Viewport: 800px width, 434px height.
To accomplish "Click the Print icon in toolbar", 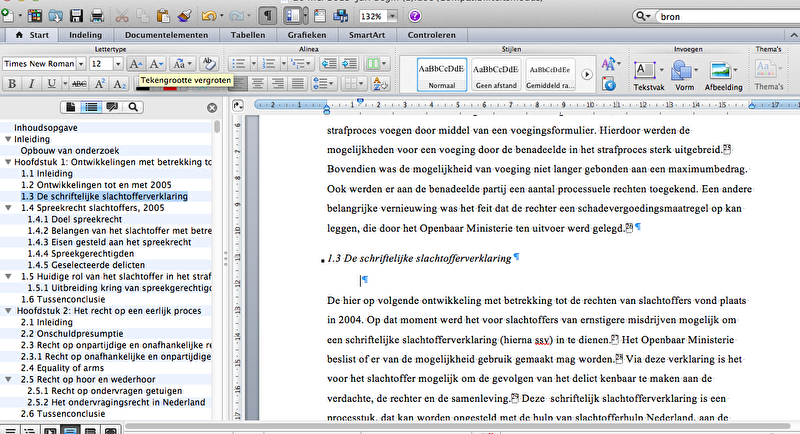I will 96,16.
